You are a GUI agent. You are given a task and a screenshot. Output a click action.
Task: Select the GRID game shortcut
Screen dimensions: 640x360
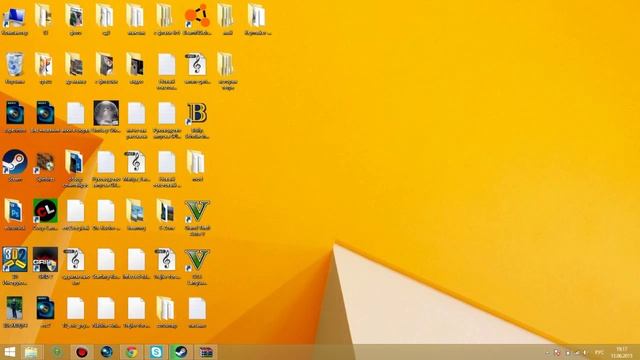(x=45, y=263)
